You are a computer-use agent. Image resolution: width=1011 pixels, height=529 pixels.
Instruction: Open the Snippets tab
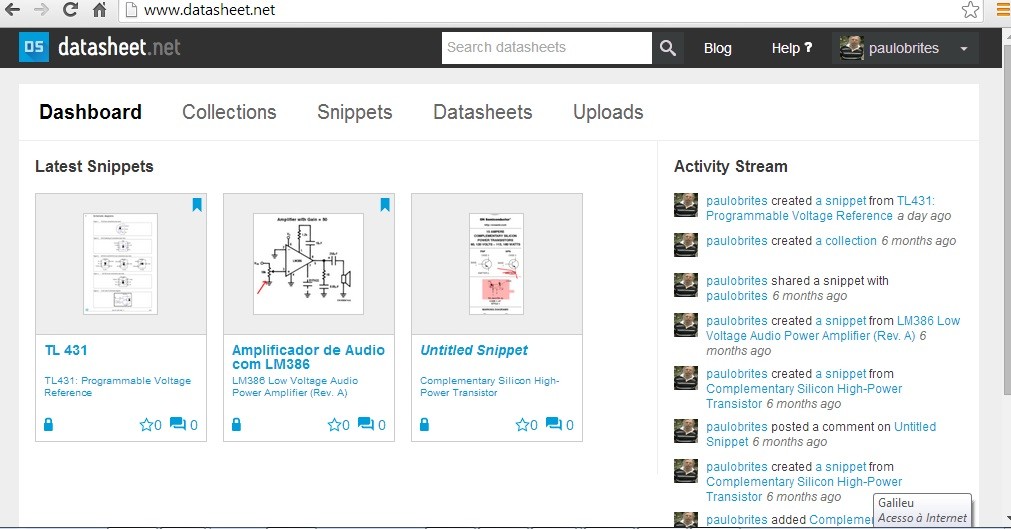(355, 112)
